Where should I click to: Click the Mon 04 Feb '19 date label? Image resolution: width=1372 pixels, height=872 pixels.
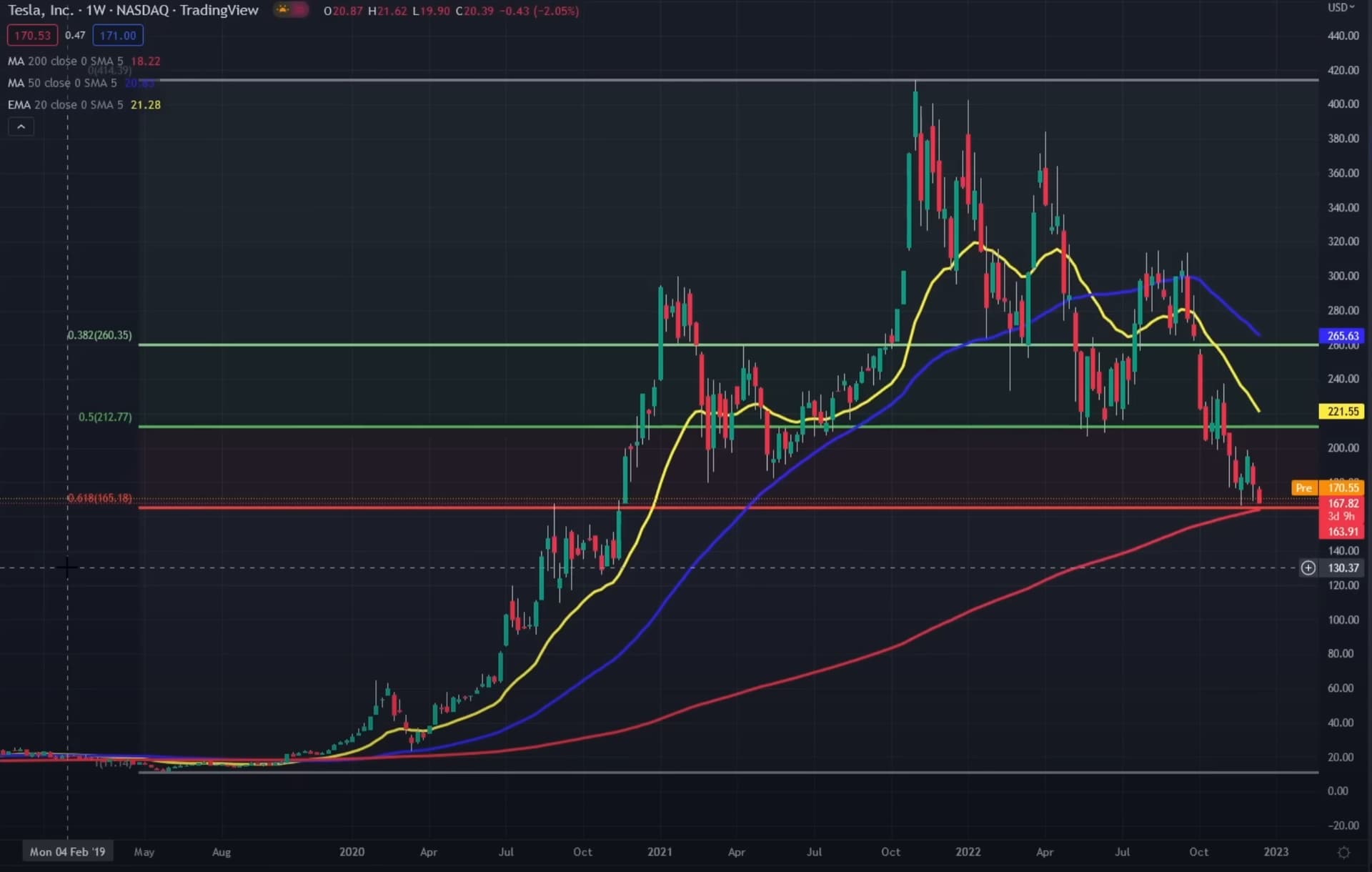(67, 852)
